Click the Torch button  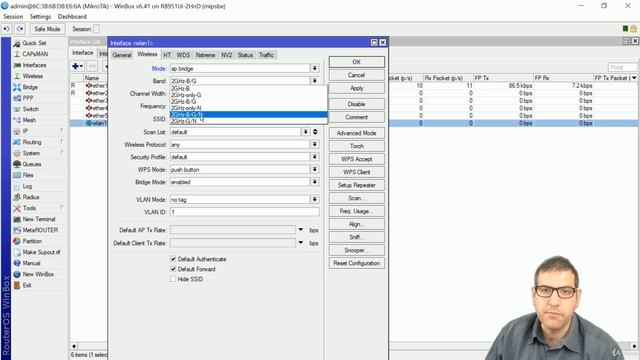pos(356,146)
